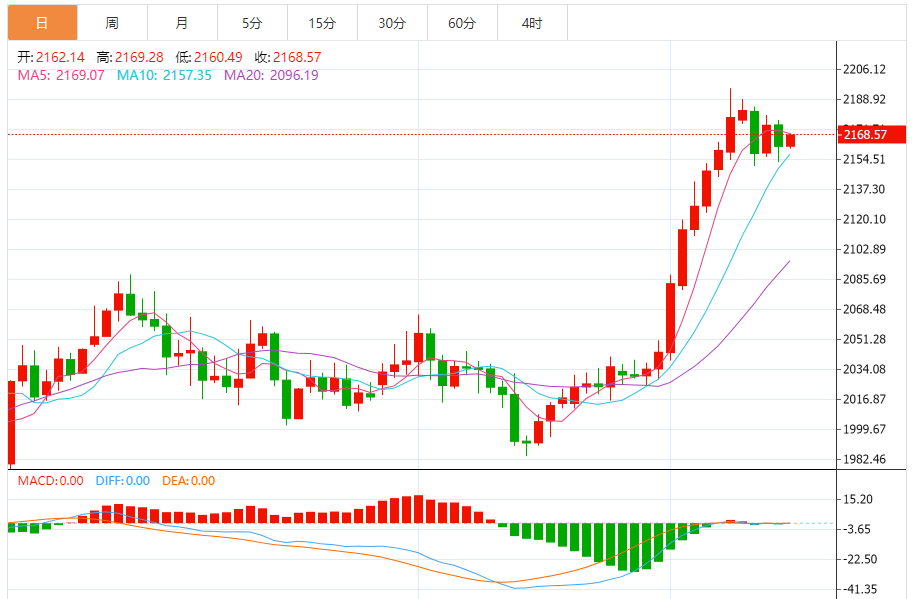Click the DIFF:0.00 indicator label

tap(123, 481)
